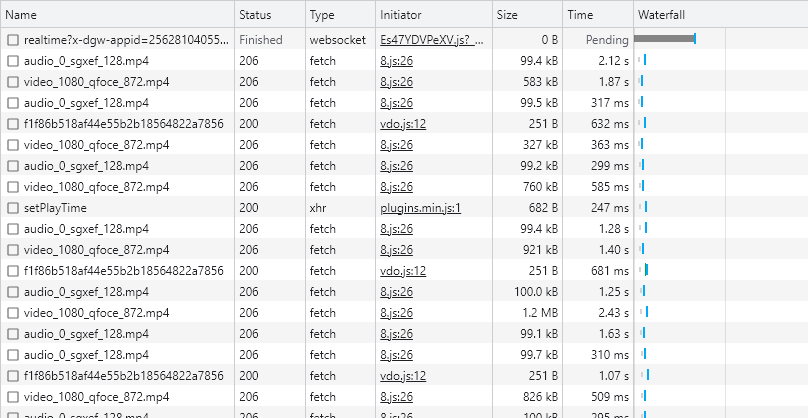808x418 pixels.
Task: Click the icon of the 760 kB video request
Action: tap(12, 187)
